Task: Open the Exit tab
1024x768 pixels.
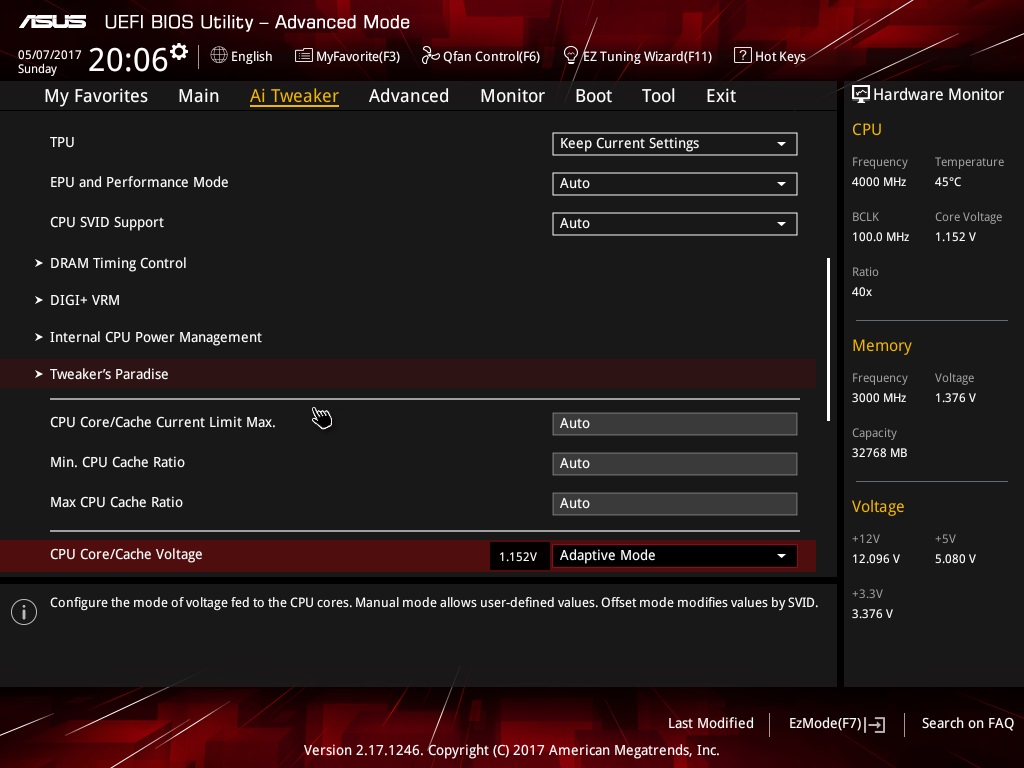Action: click(x=721, y=96)
